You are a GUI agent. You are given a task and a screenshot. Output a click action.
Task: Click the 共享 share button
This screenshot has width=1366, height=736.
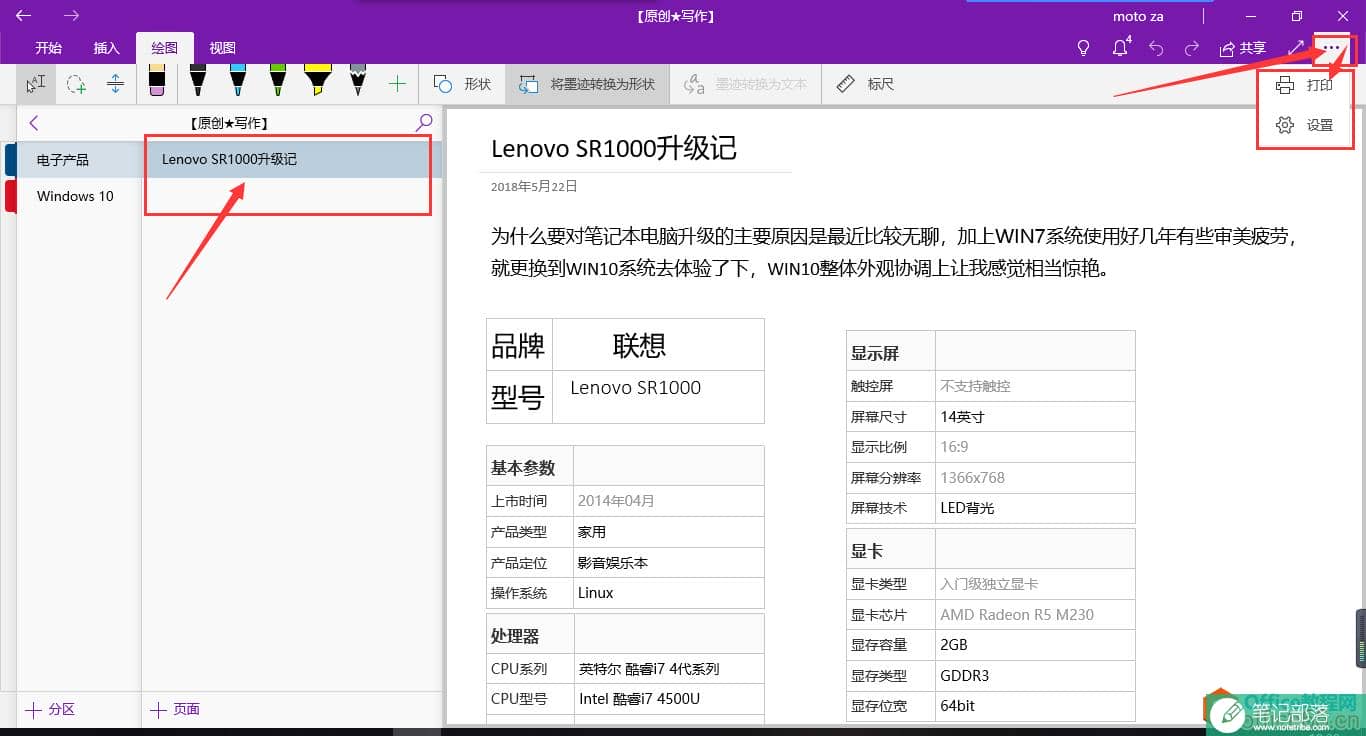click(1242, 48)
